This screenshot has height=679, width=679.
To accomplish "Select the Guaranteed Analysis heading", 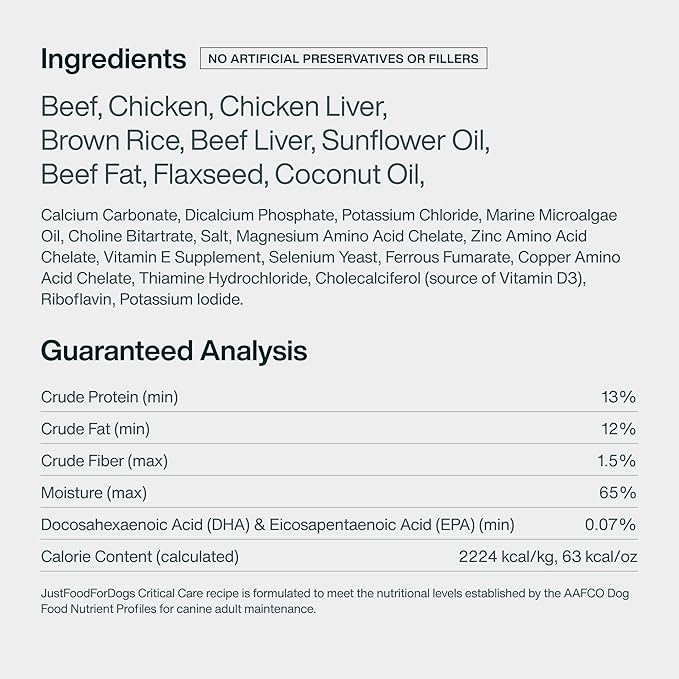I will (x=174, y=351).
